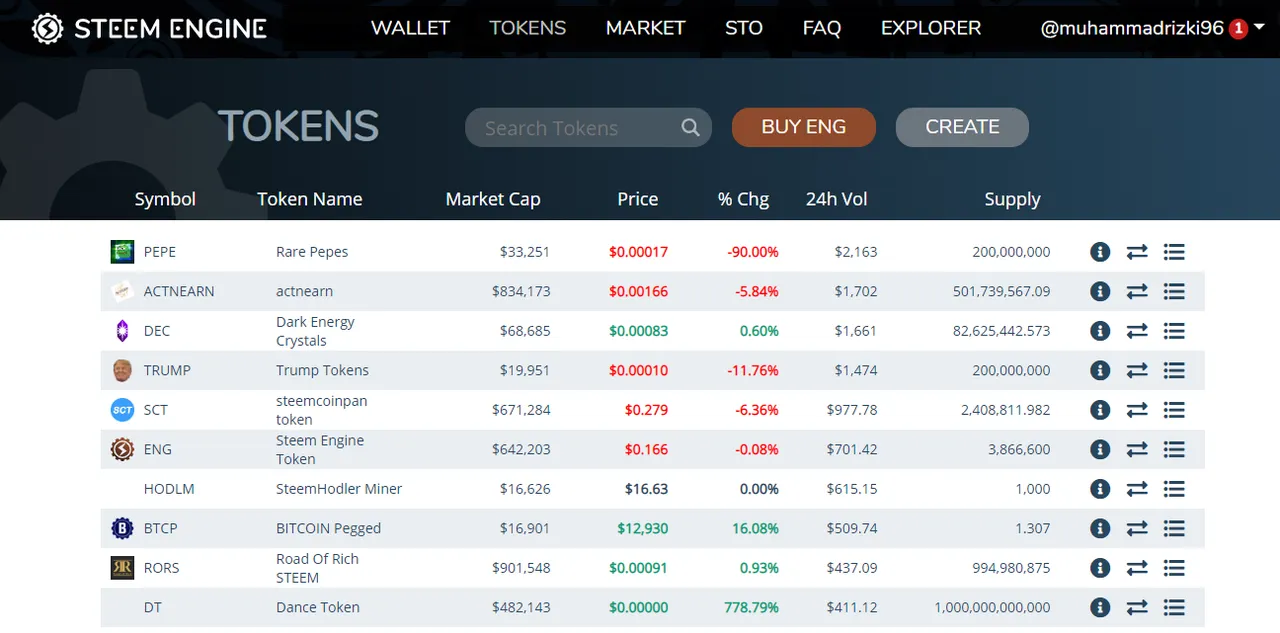Click trade arrows icon in BTCP row
This screenshot has height=633, width=1280.
pos(1137,528)
